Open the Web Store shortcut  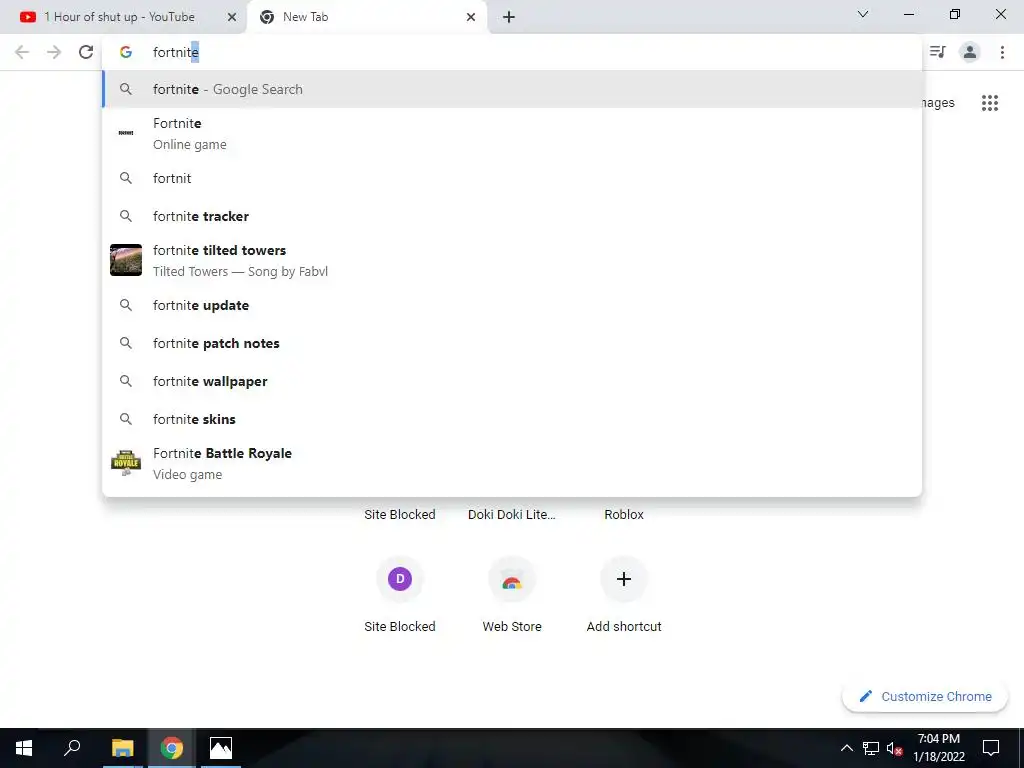click(x=512, y=579)
